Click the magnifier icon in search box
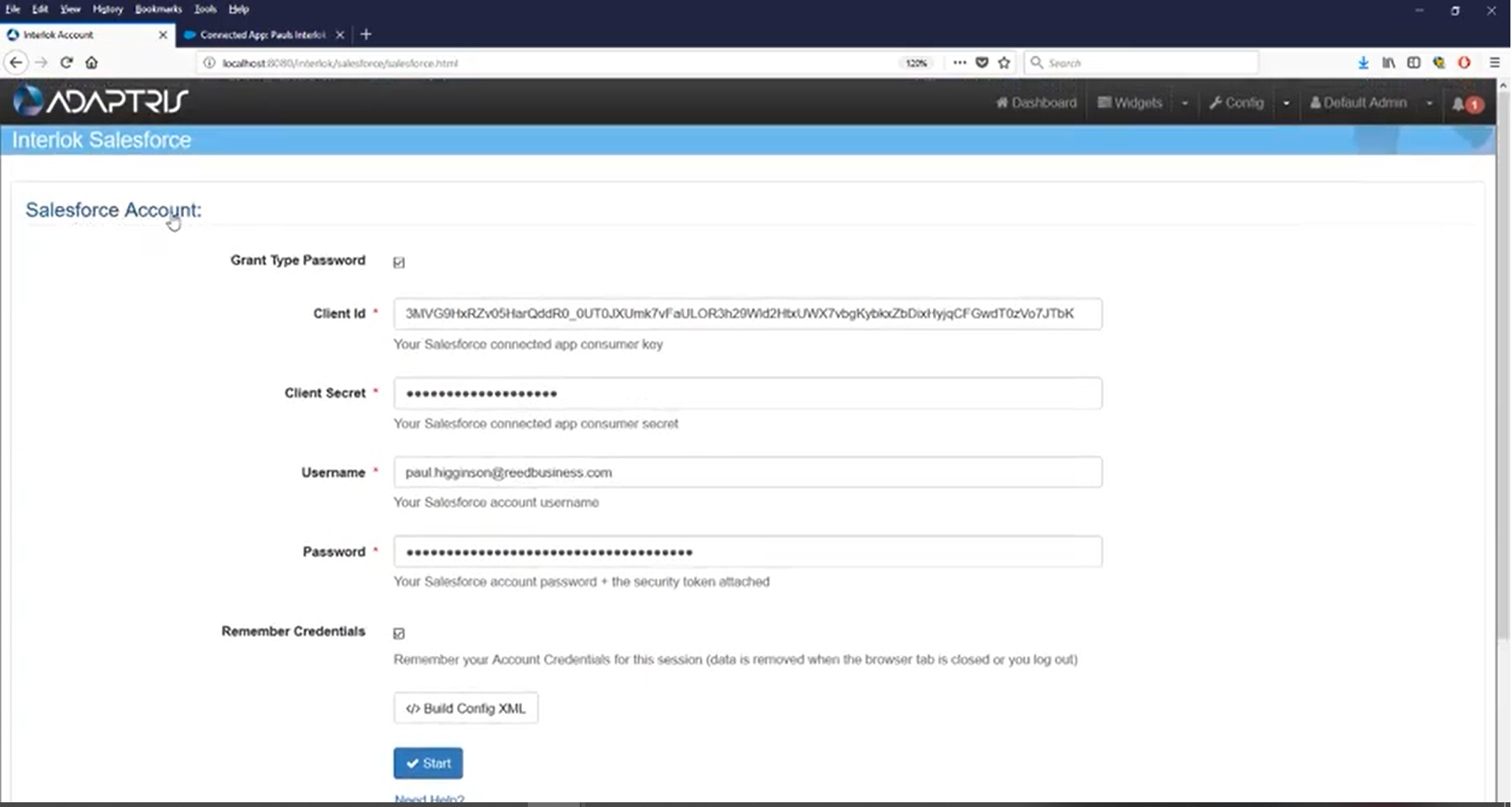Image resolution: width=1512 pixels, height=807 pixels. (x=1037, y=63)
